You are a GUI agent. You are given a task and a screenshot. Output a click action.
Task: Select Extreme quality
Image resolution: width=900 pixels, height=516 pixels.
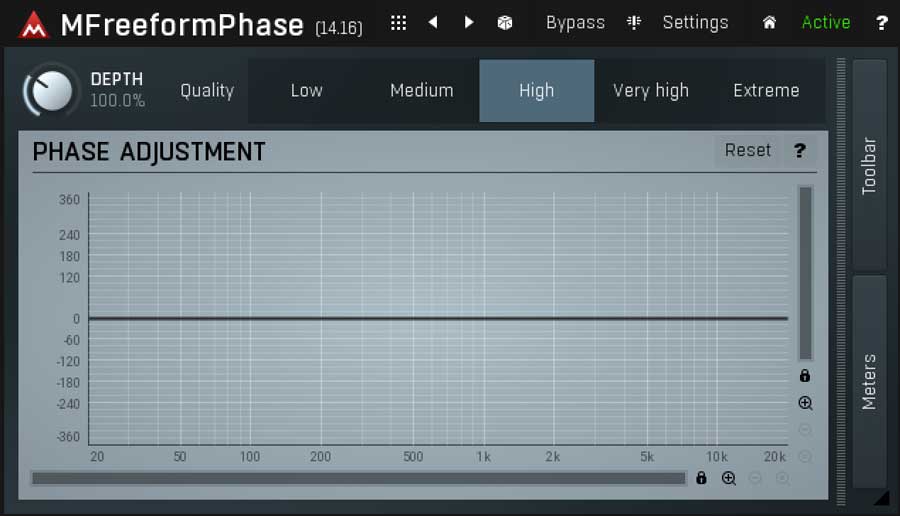tap(766, 91)
